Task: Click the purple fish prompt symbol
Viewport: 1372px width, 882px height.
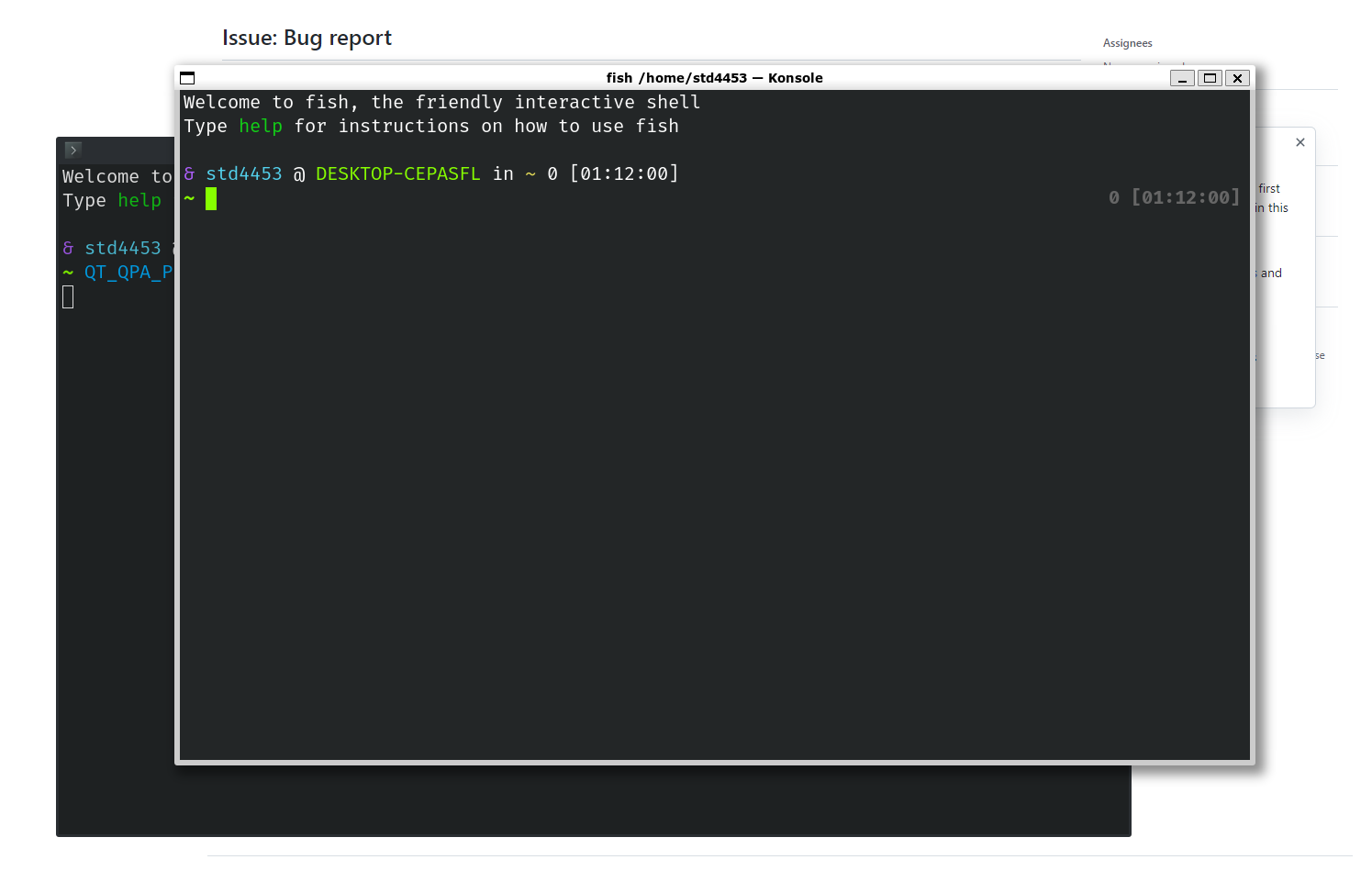Action: click(x=188, y=173)
